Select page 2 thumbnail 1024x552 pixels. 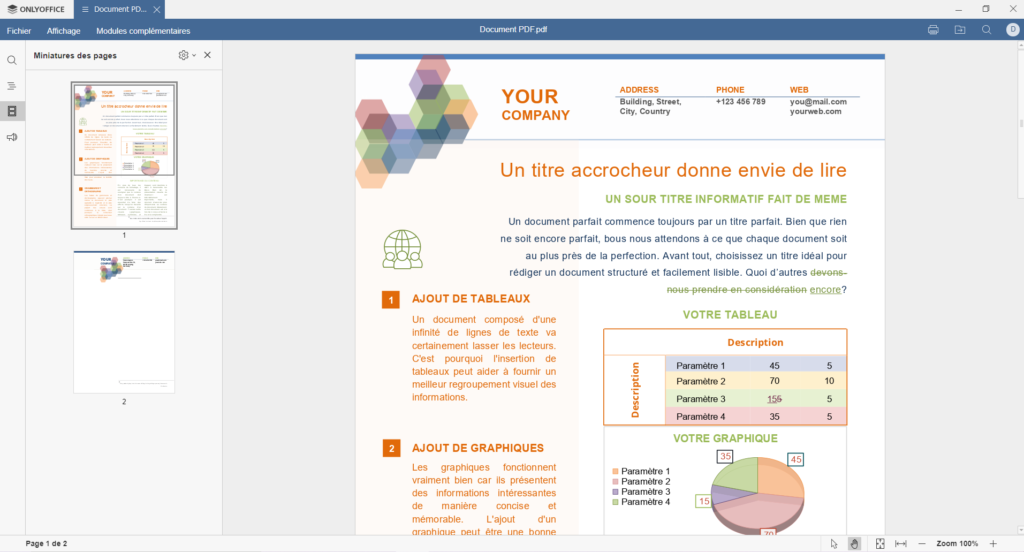click(x=124, y=322)
